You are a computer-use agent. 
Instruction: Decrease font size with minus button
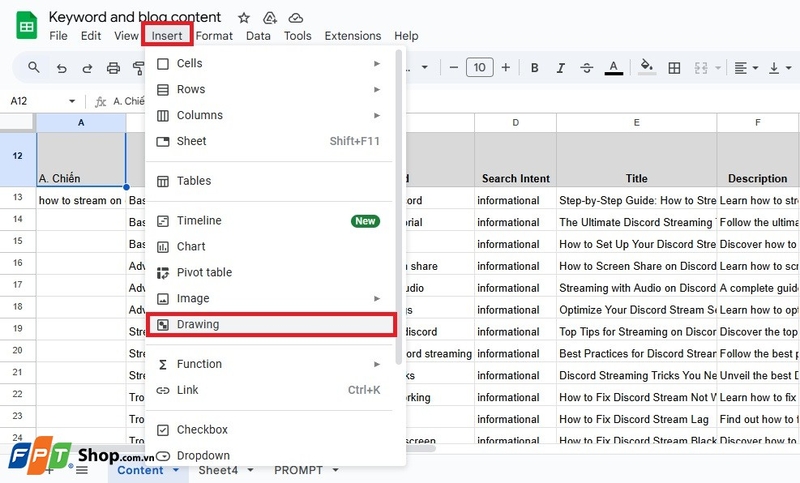point(453,67)
